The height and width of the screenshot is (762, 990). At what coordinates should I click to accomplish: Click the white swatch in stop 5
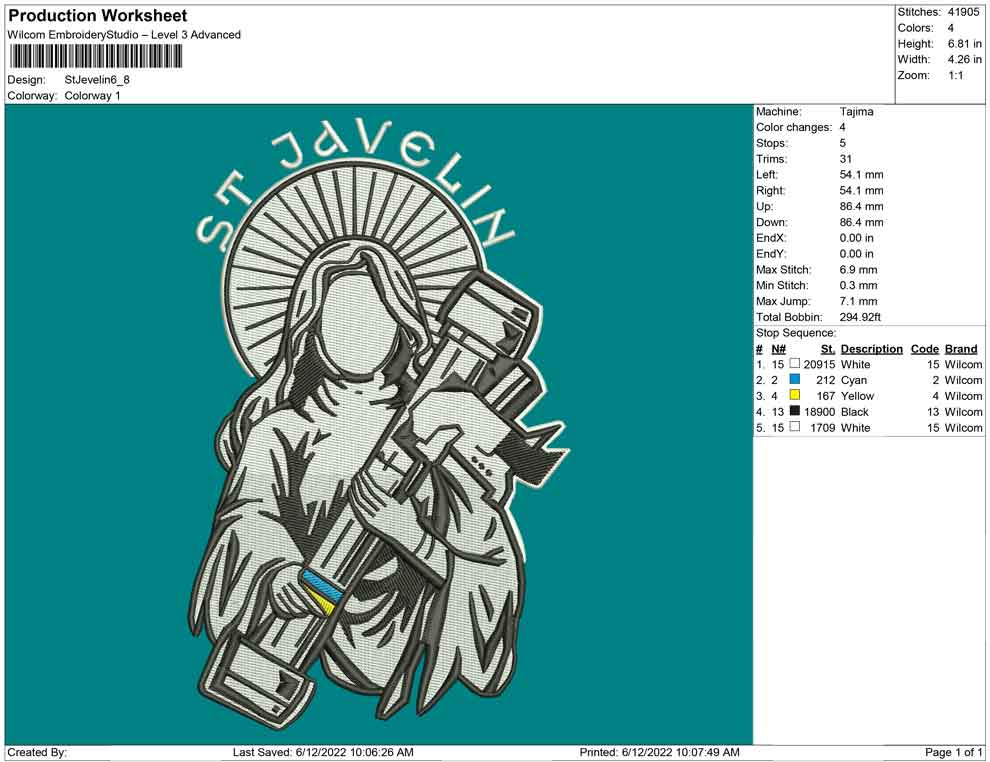click(x=795, y=428)
